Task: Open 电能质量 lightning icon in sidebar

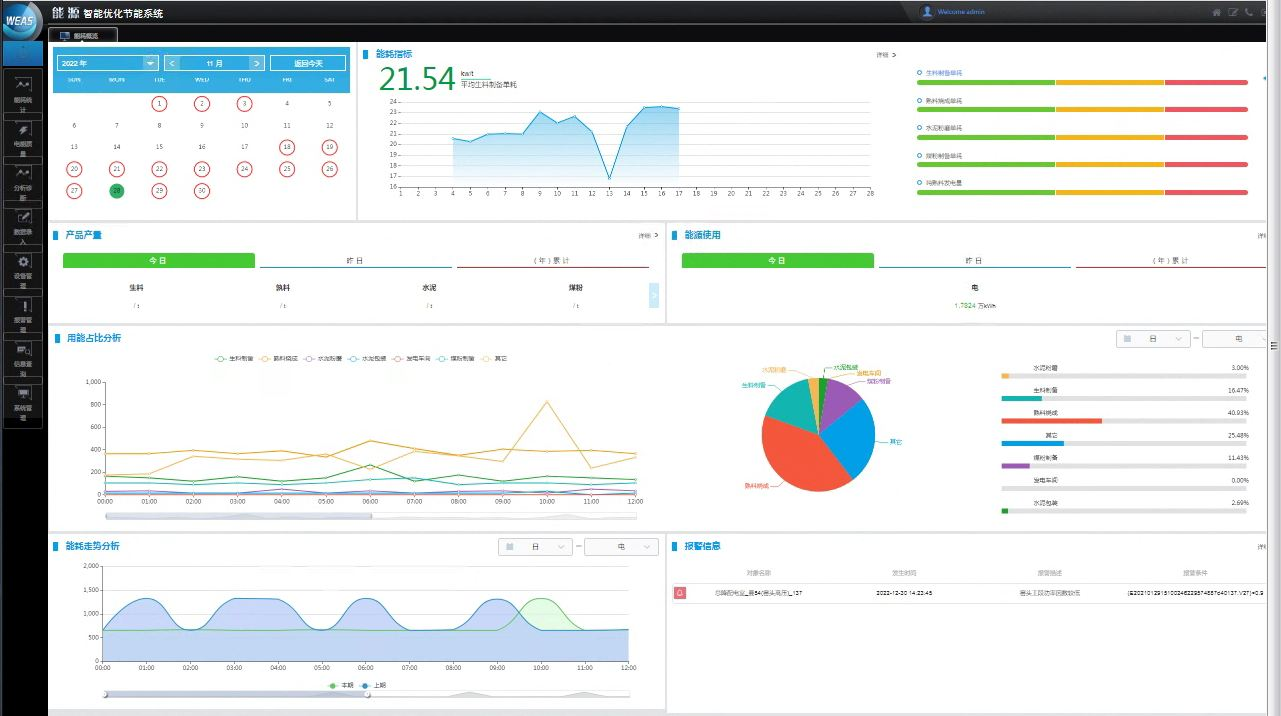Action: (24, 130)
